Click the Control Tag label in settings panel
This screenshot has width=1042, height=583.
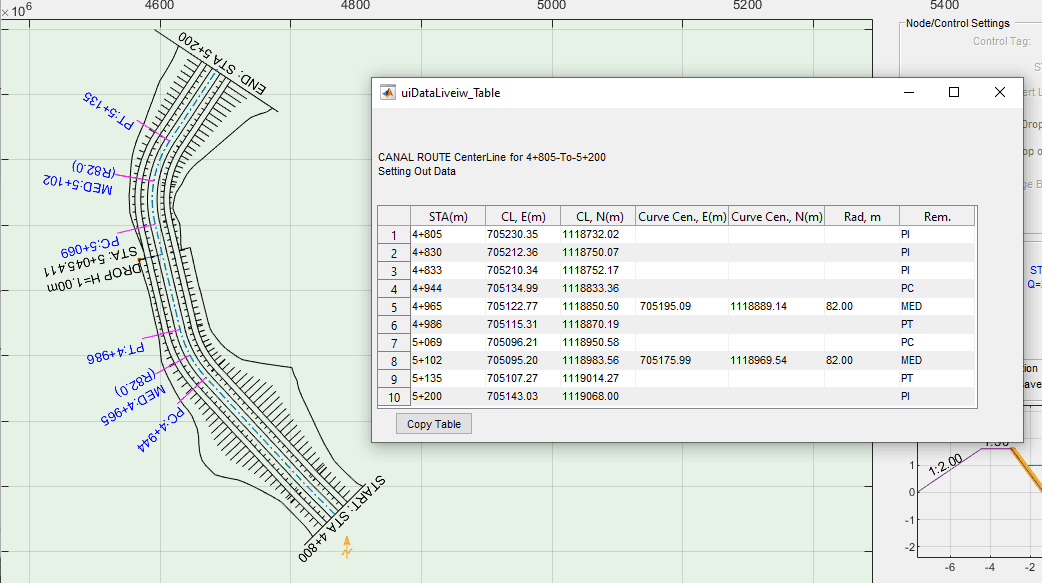point(1001,41)
